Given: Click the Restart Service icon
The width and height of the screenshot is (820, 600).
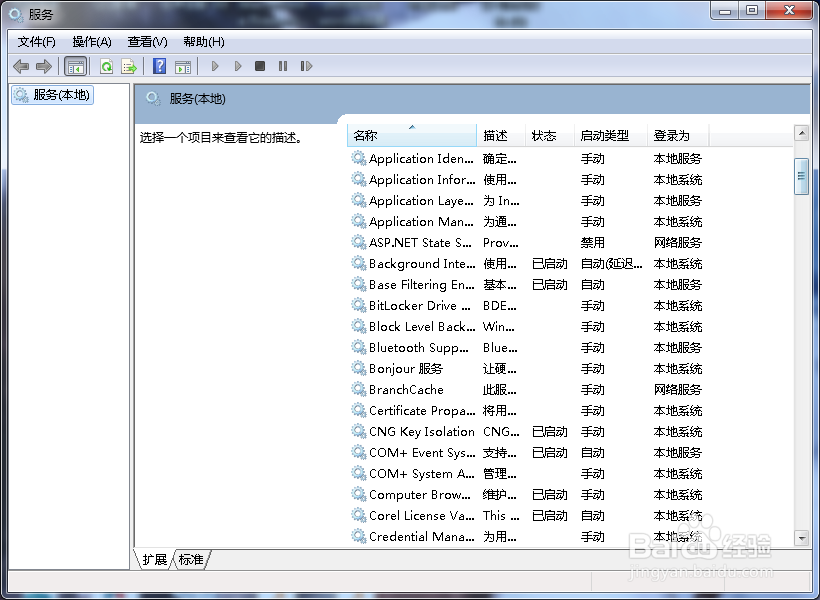Looking at the screenshot, I should click(306, 66).
